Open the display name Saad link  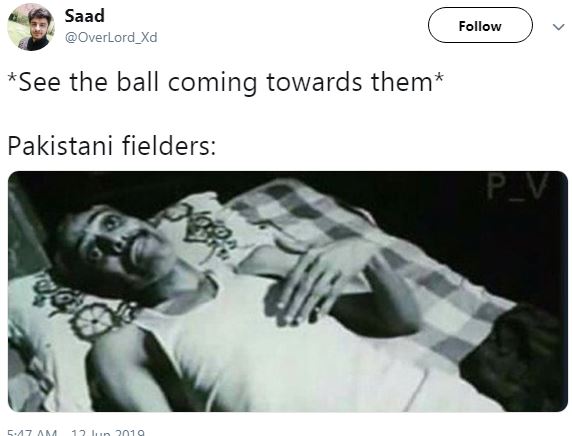pos(85,16)
